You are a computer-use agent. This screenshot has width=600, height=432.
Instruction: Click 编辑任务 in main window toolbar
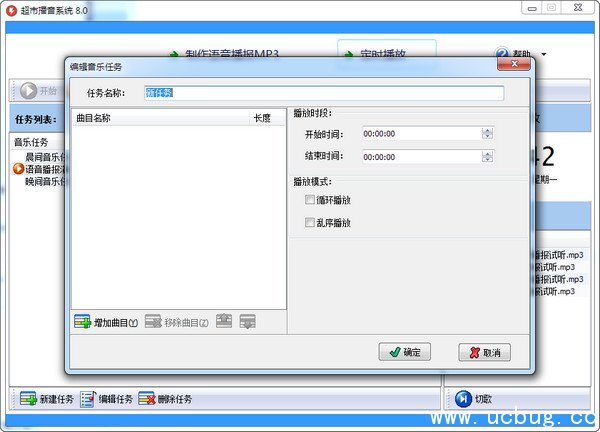pos(107,399)
